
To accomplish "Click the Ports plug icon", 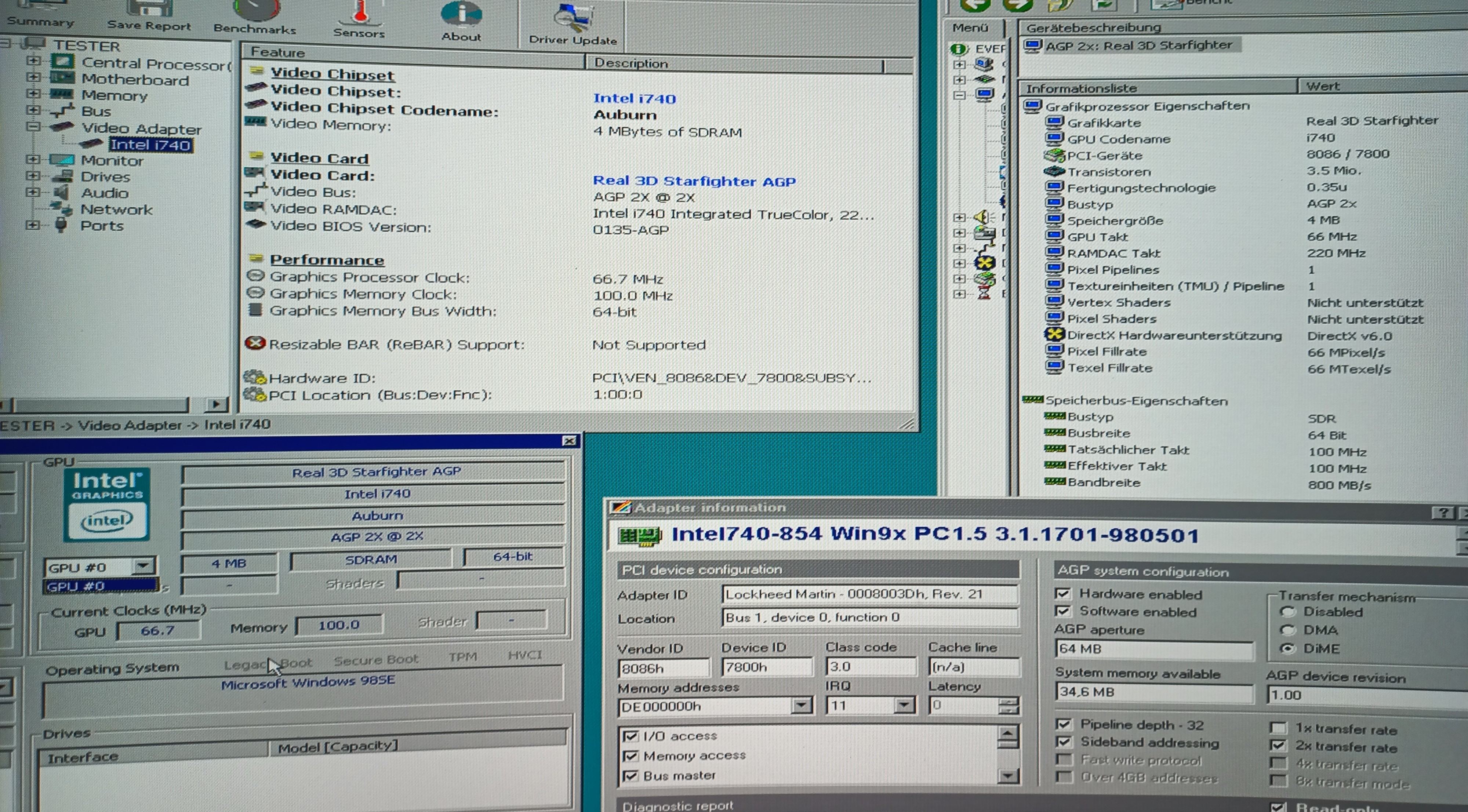I will click(62, 225).
